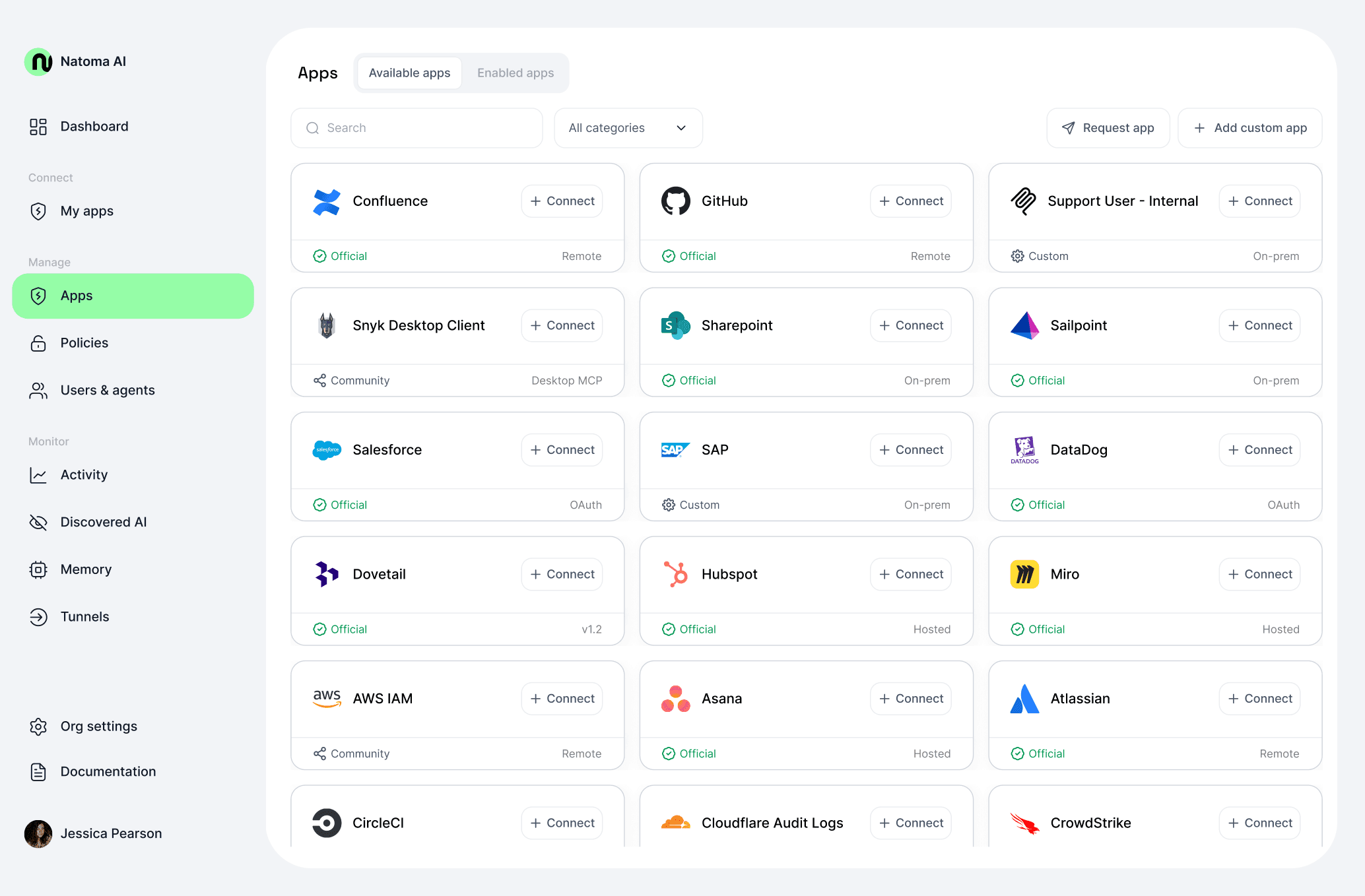
Task: Click Jessica Pearson's profile avatar
Action: coord(38,834)
